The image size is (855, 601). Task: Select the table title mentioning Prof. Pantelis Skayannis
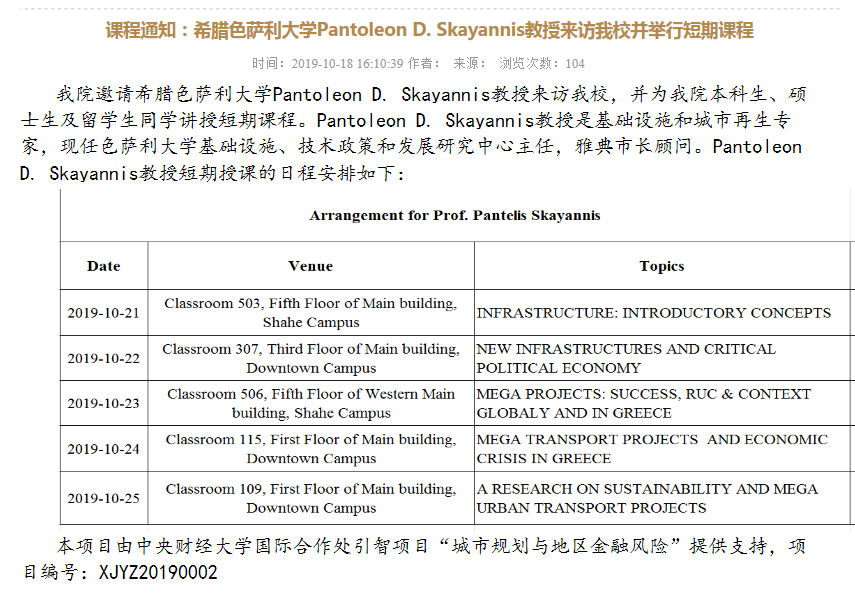pyautogui.click(x=455, y=215)
